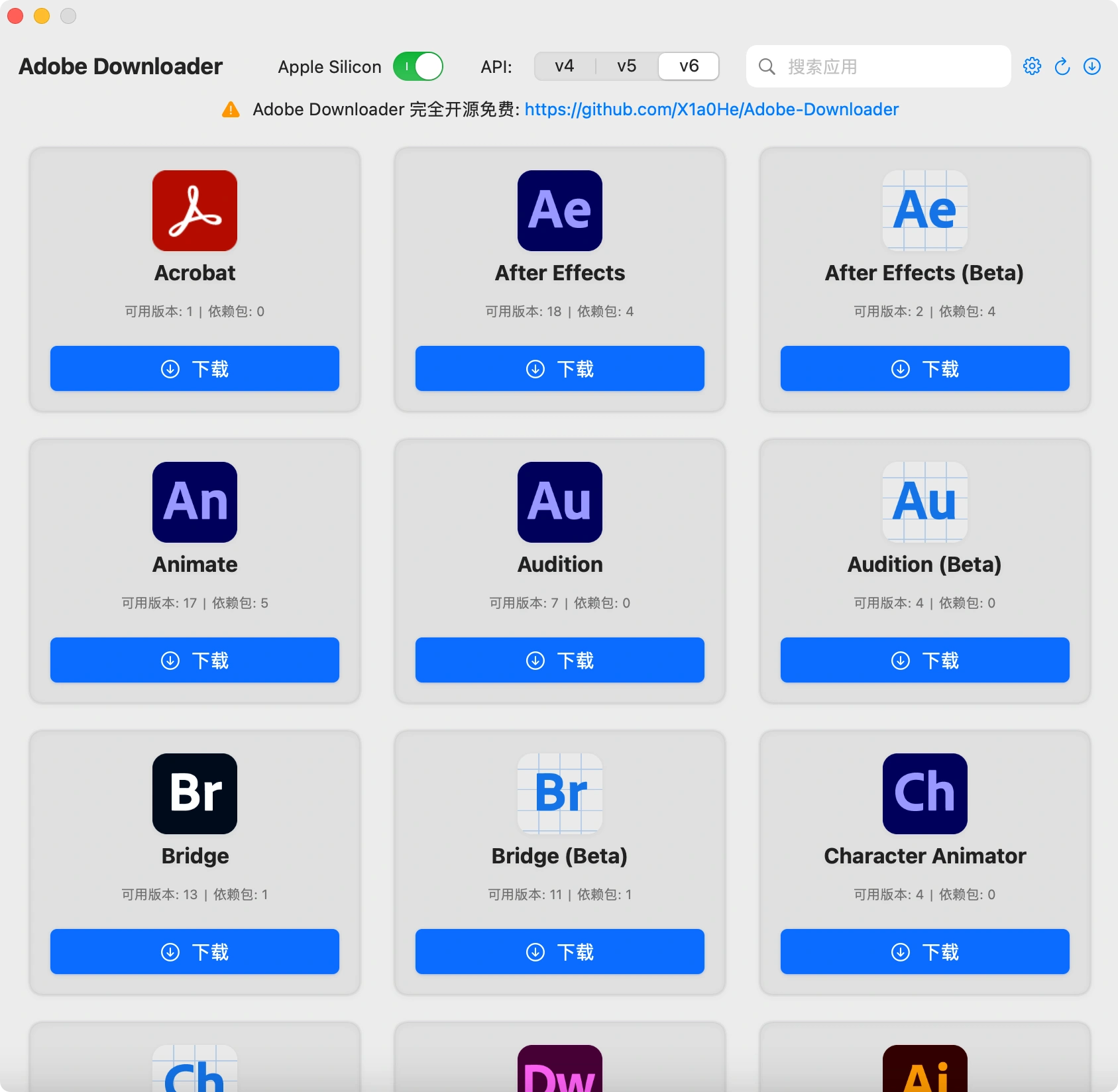Image resolution: width=1118 pixels, height=1092 pixels.
Task: Focus the 搜索应用 search field
Action: [879, 66]
